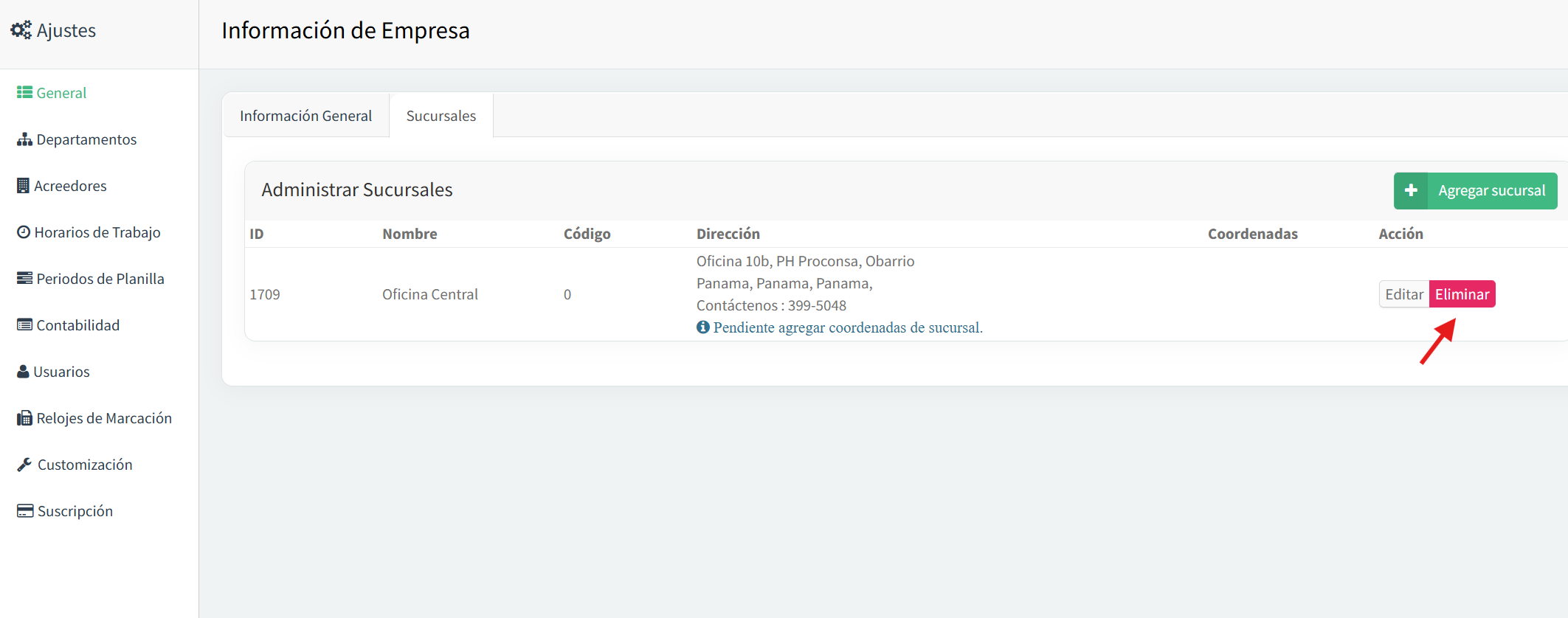Open Relojes de Marcación device icon
Screen dimensions: 1568x618
coord(24,418)
